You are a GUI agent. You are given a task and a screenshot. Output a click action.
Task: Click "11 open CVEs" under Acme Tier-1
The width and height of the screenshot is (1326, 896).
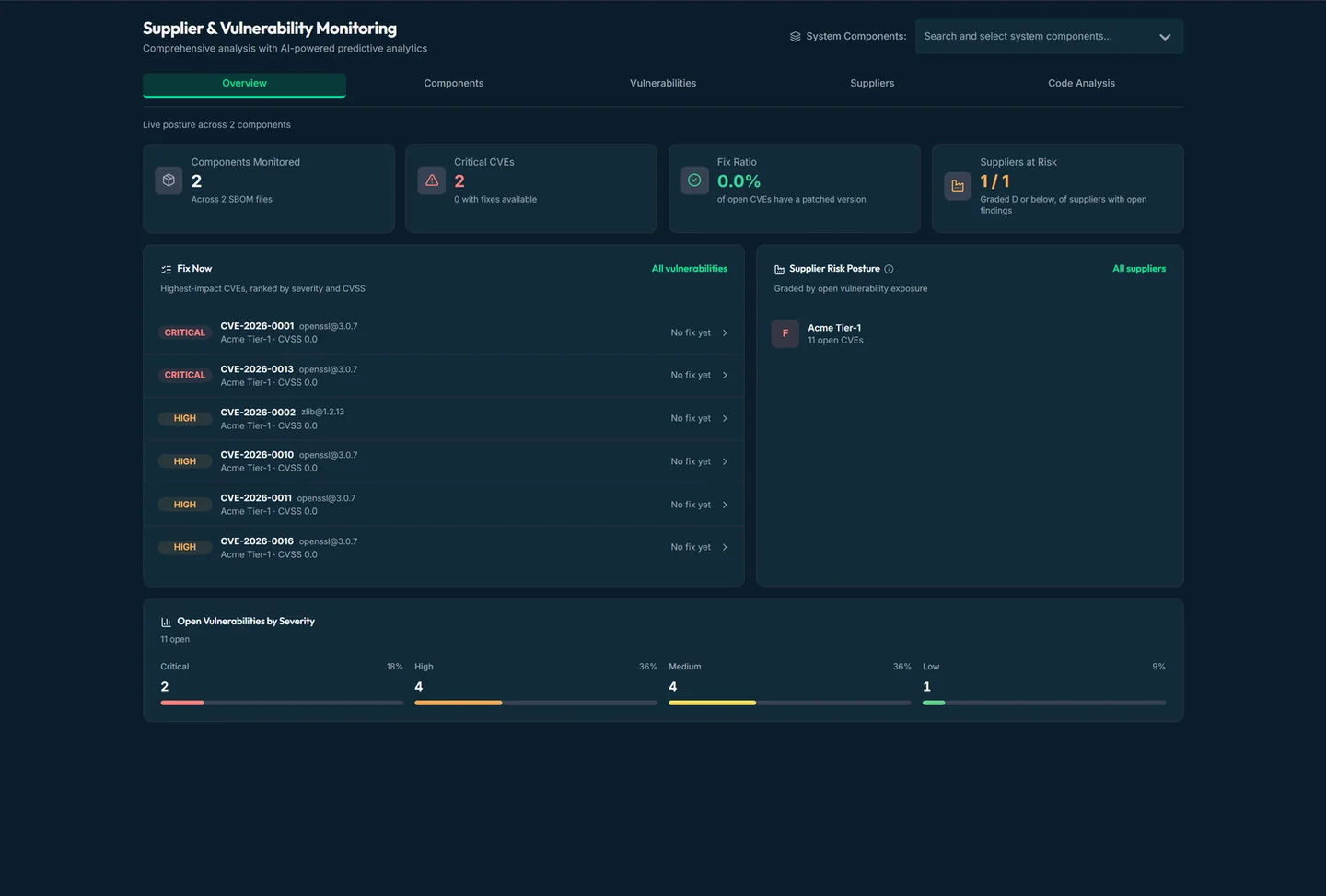pyautogui.click(x=835, y=341)
